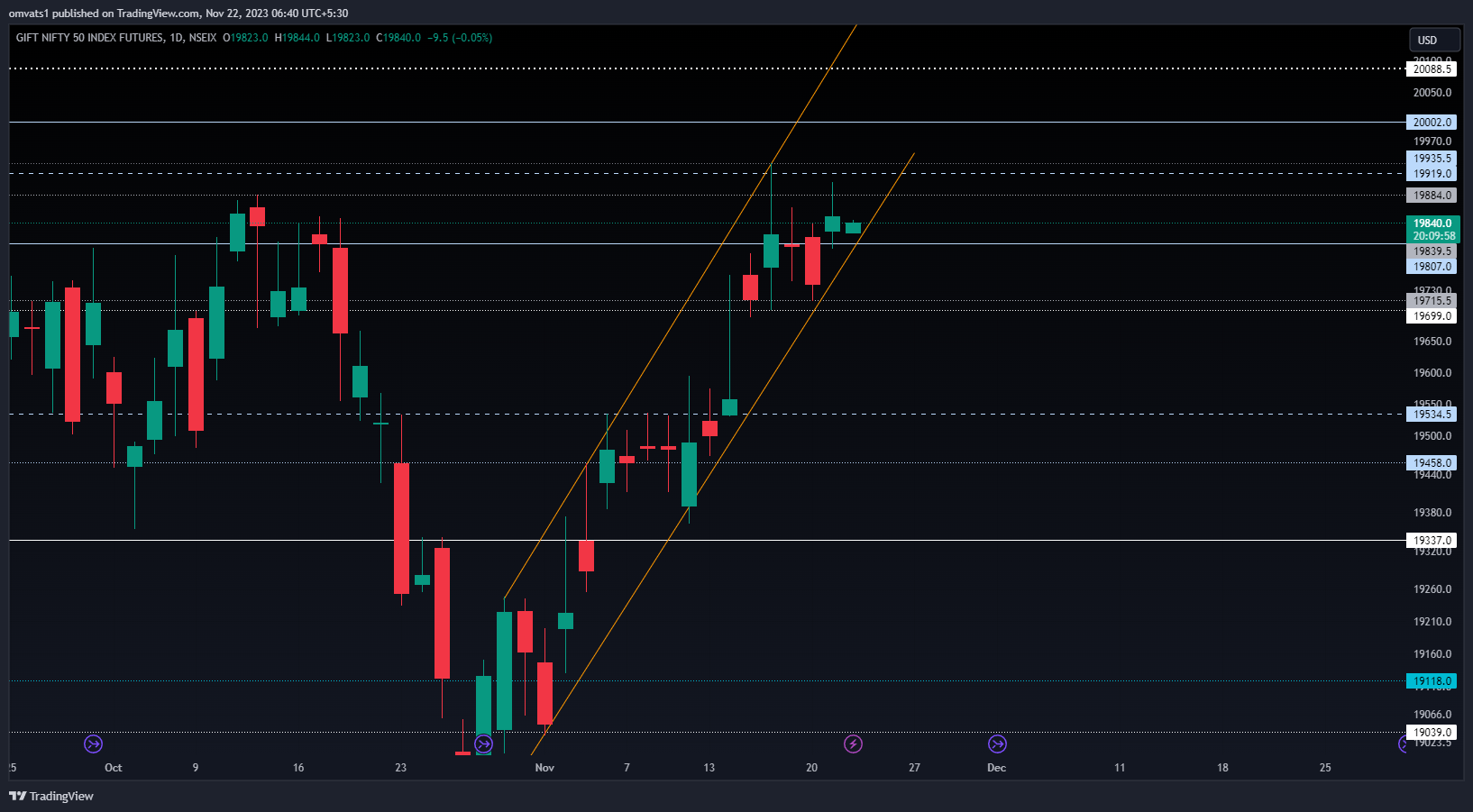The height and width of the screenshot is (812, 1473).
Task: Click the rollover marker under the late-October green candle
Action: 484,744
